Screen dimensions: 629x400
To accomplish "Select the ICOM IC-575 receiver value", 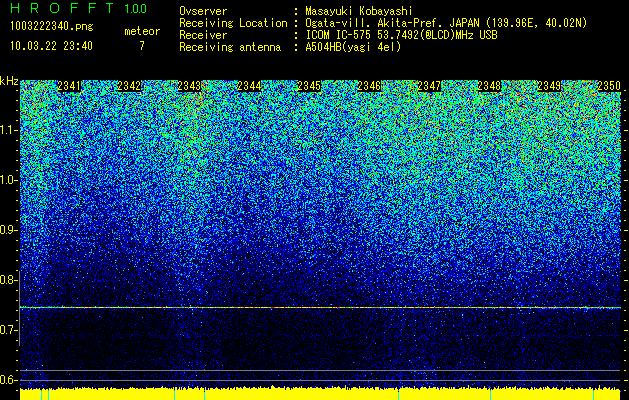I will click(401, 35).
